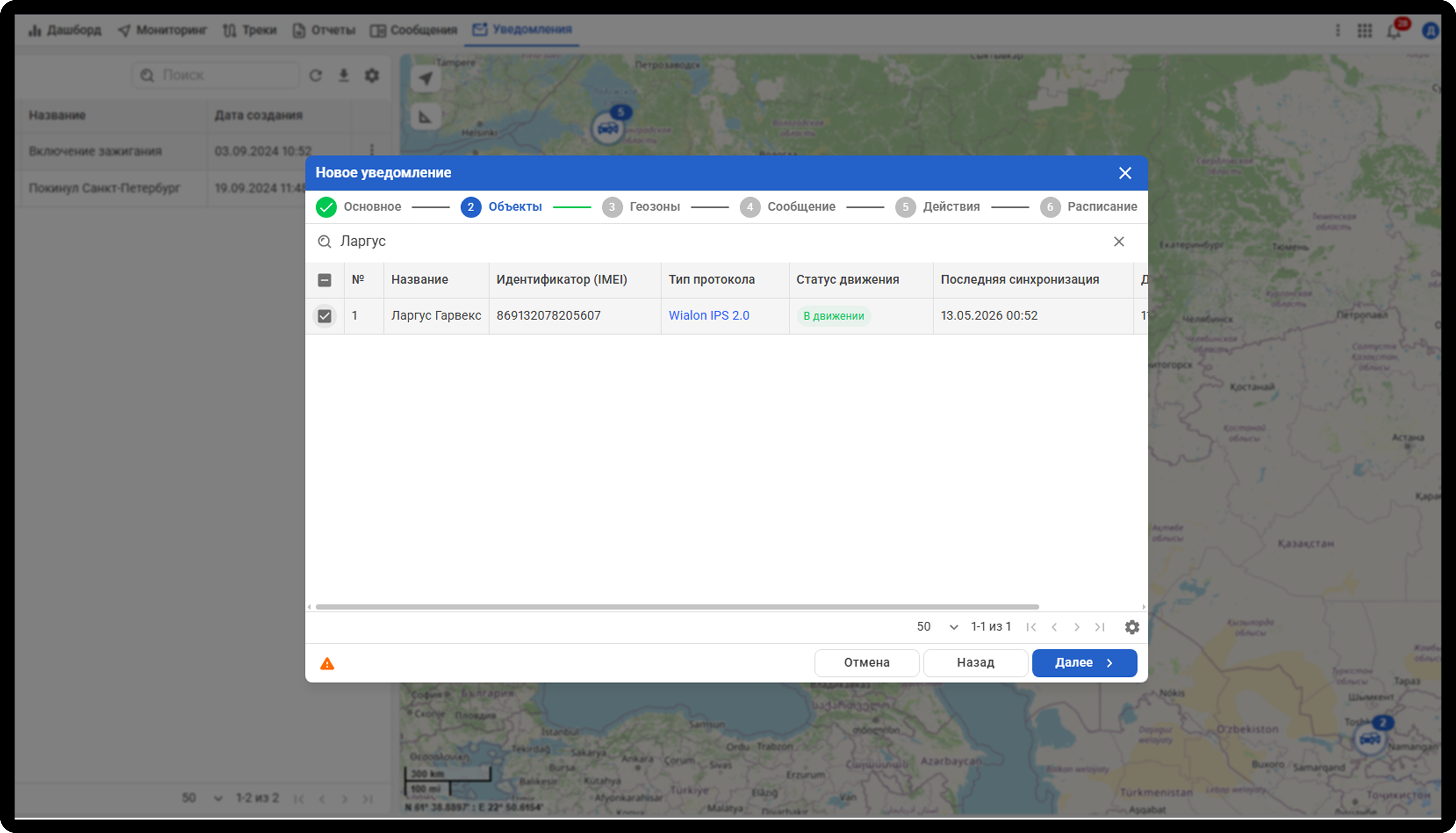This screenshot has width=1456, height=833.
Task: Click the download icon in notifications list toolbar
Action: pyautogui.click(x=344, y=75)
